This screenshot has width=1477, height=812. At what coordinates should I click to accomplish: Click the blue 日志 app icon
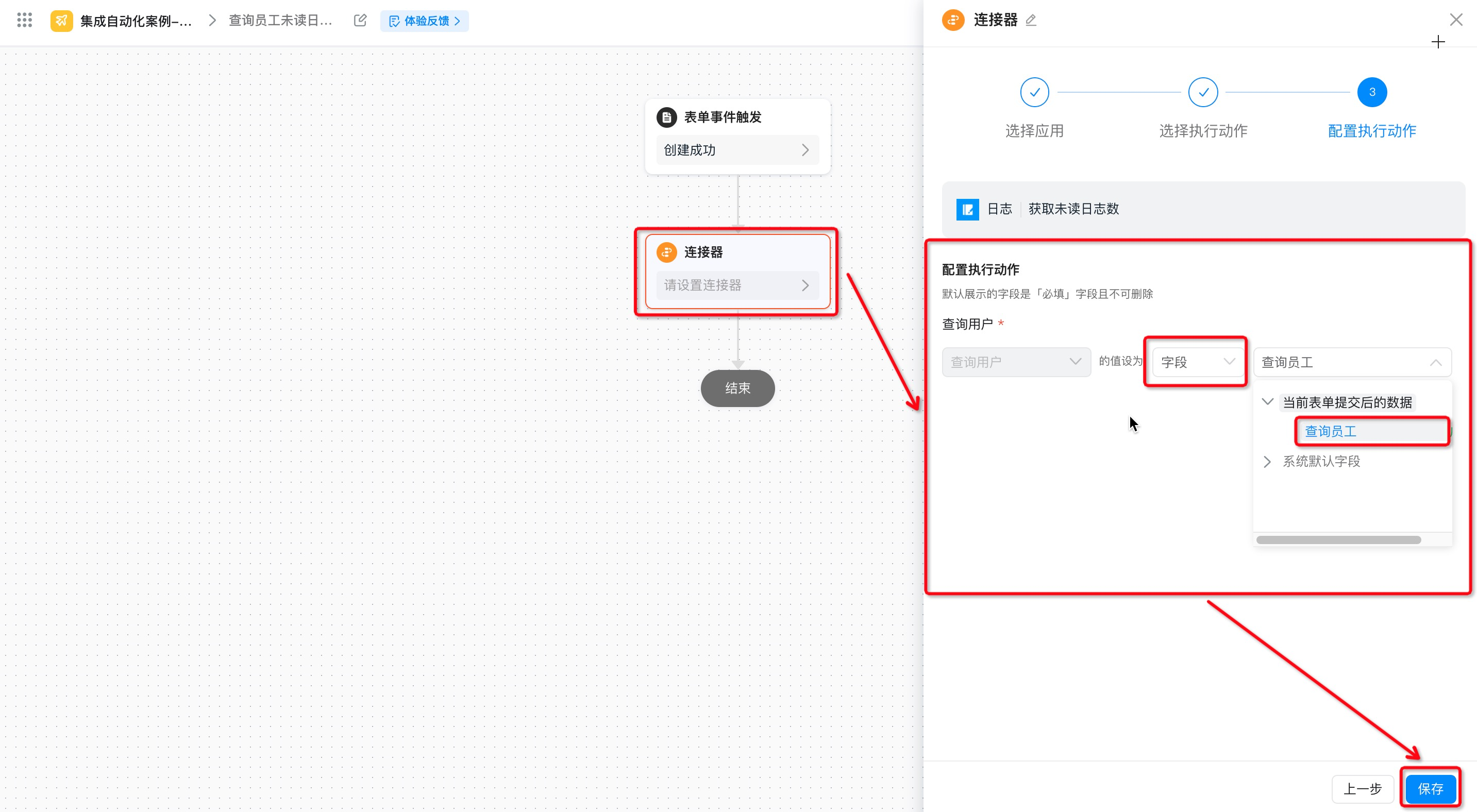[967, 209]
